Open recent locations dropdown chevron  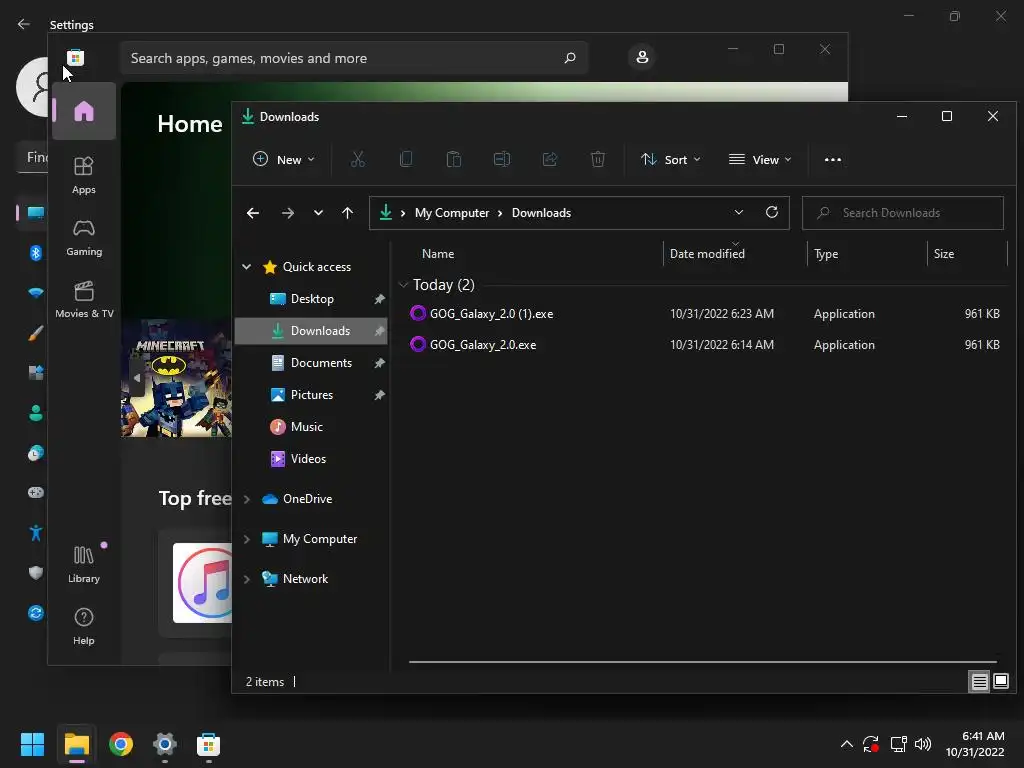click(x=318, y=213)
